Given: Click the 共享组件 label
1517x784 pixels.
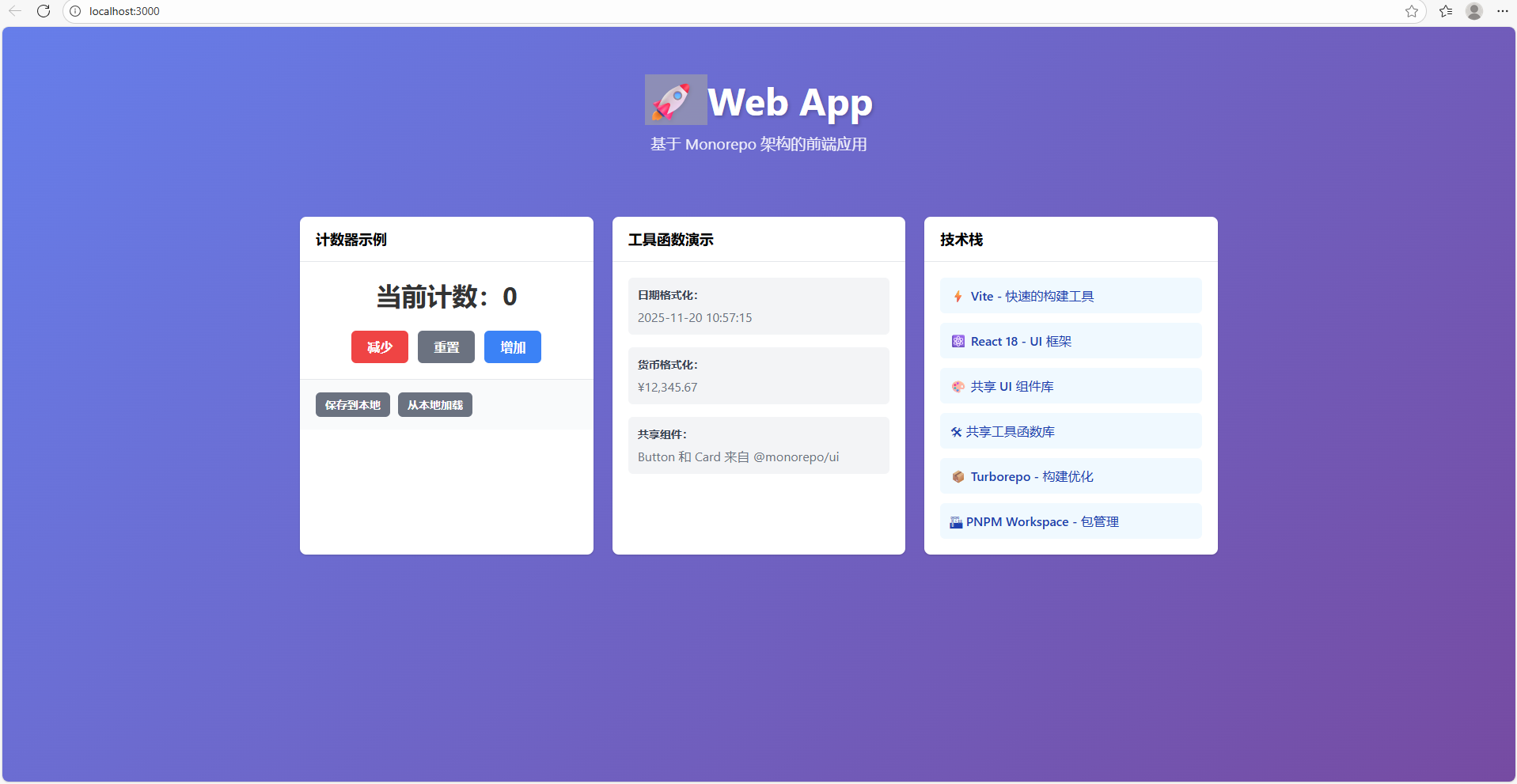Looking at the screenshot, I should point(662,434).
